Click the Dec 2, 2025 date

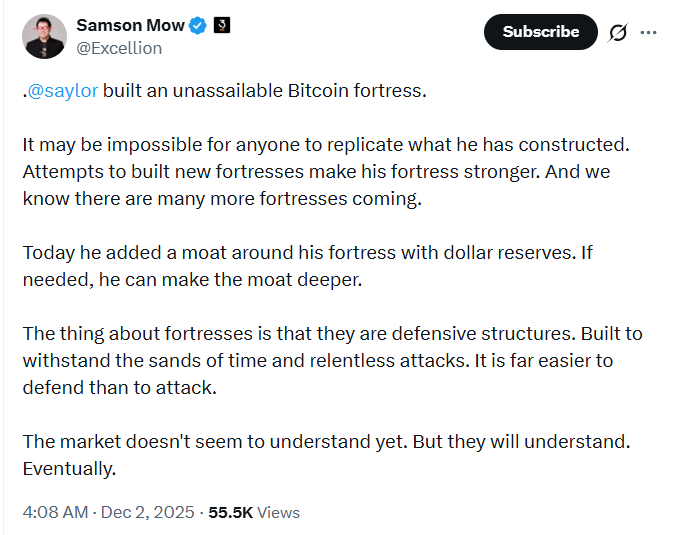coord(148,512)
